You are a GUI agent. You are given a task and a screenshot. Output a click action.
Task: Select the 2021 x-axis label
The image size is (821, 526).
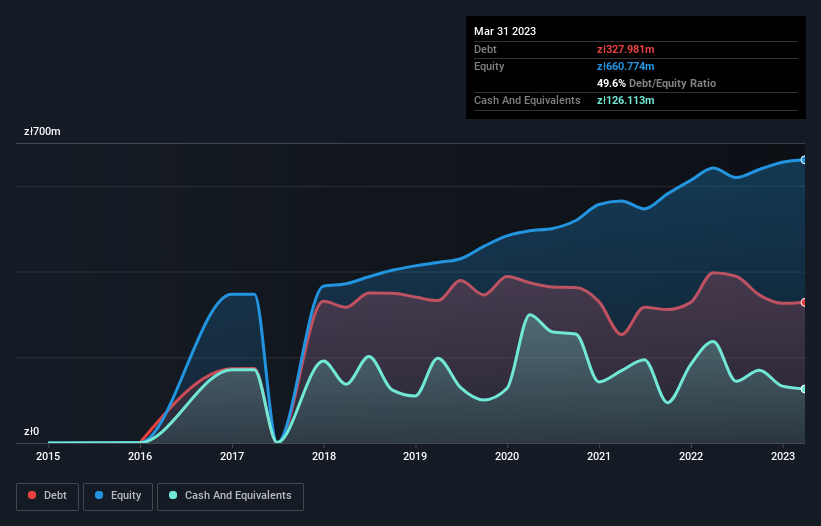pyautogui.click(x=599, y=456)
